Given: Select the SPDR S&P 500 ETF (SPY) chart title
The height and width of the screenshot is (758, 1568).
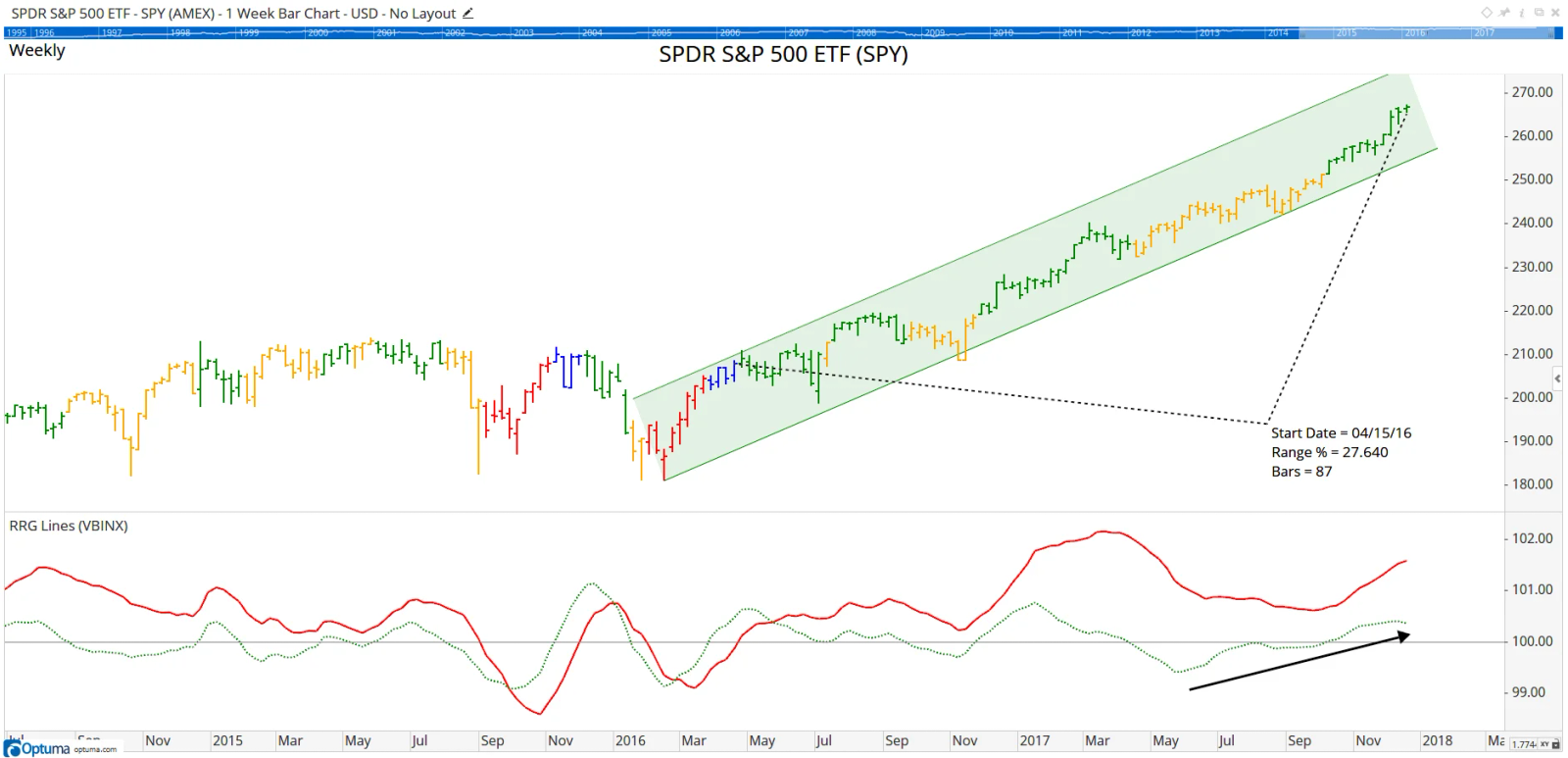Looking at the screenshot, I should [x=783, y=54].
